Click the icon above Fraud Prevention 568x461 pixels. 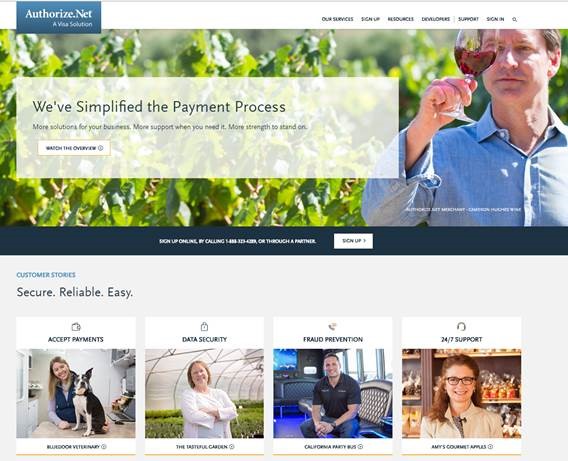point(333,326)
